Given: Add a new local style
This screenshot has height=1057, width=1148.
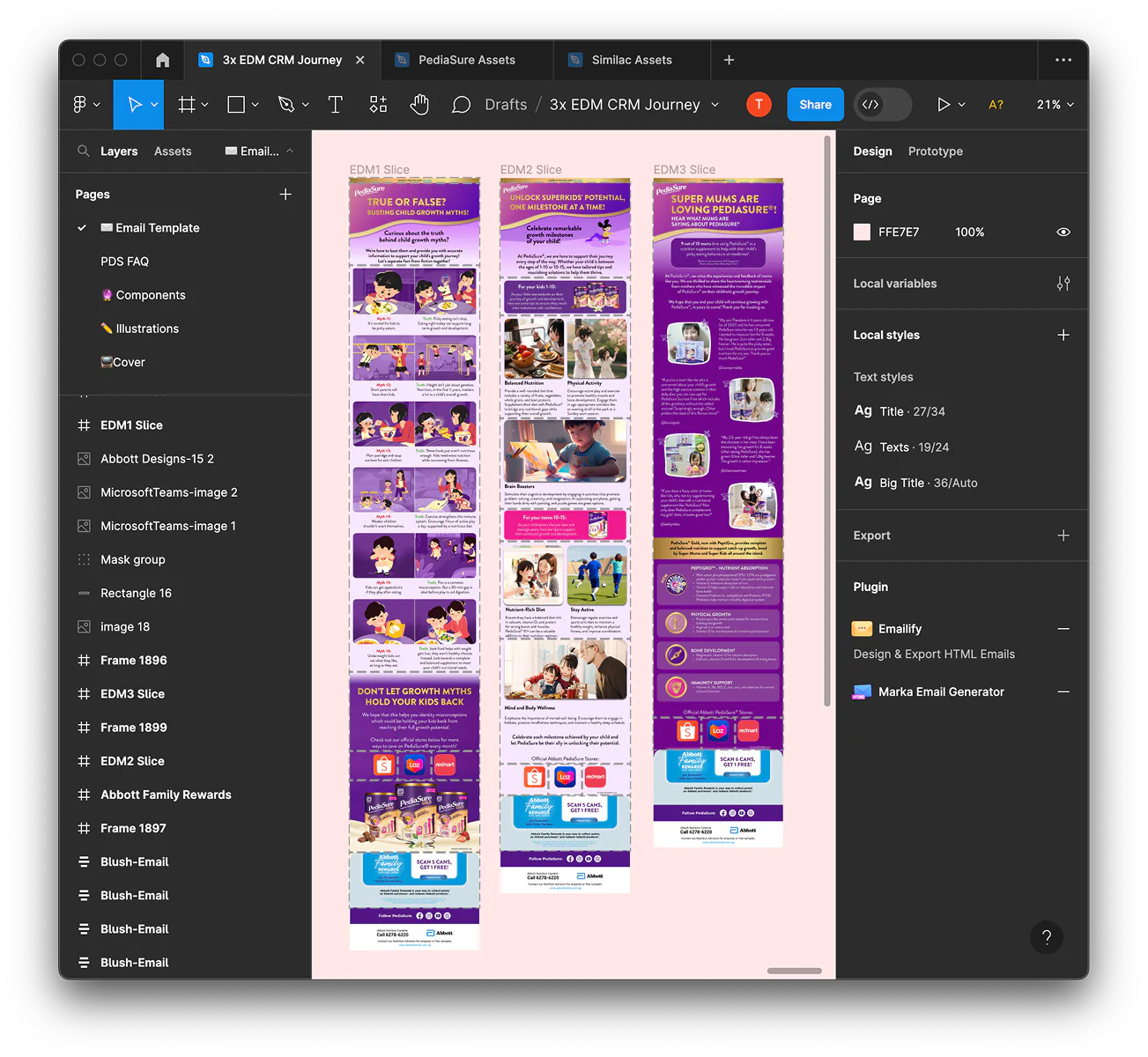Looking at the screenshot, I should [x=1063, y=335].
